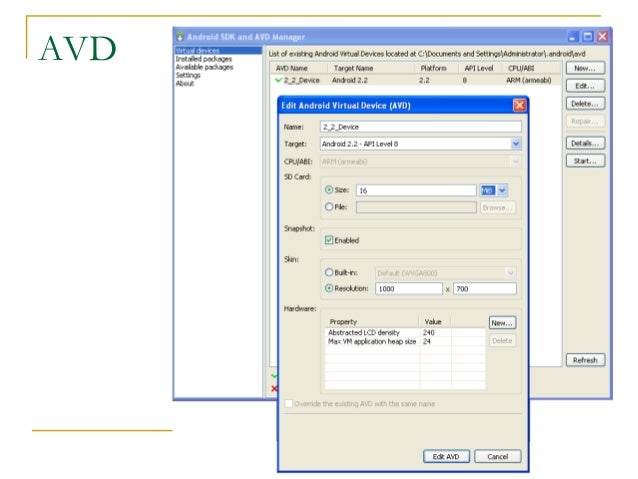Click the SD card size field showing 16
This screenshot has width=638, height=479.
416,190
